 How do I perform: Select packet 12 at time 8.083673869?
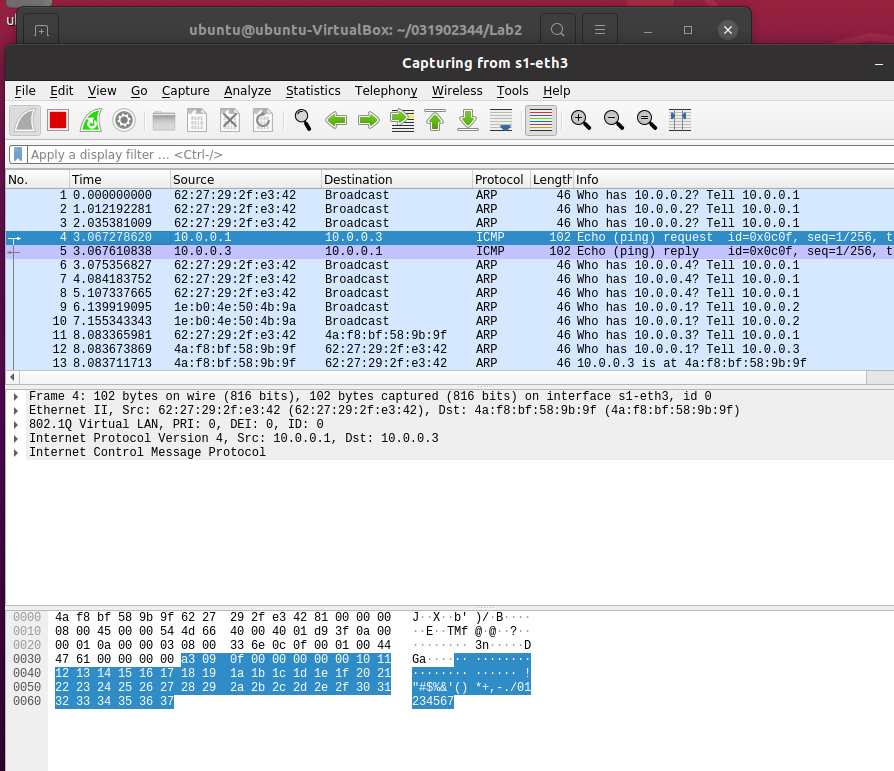[x=450, y=349]
